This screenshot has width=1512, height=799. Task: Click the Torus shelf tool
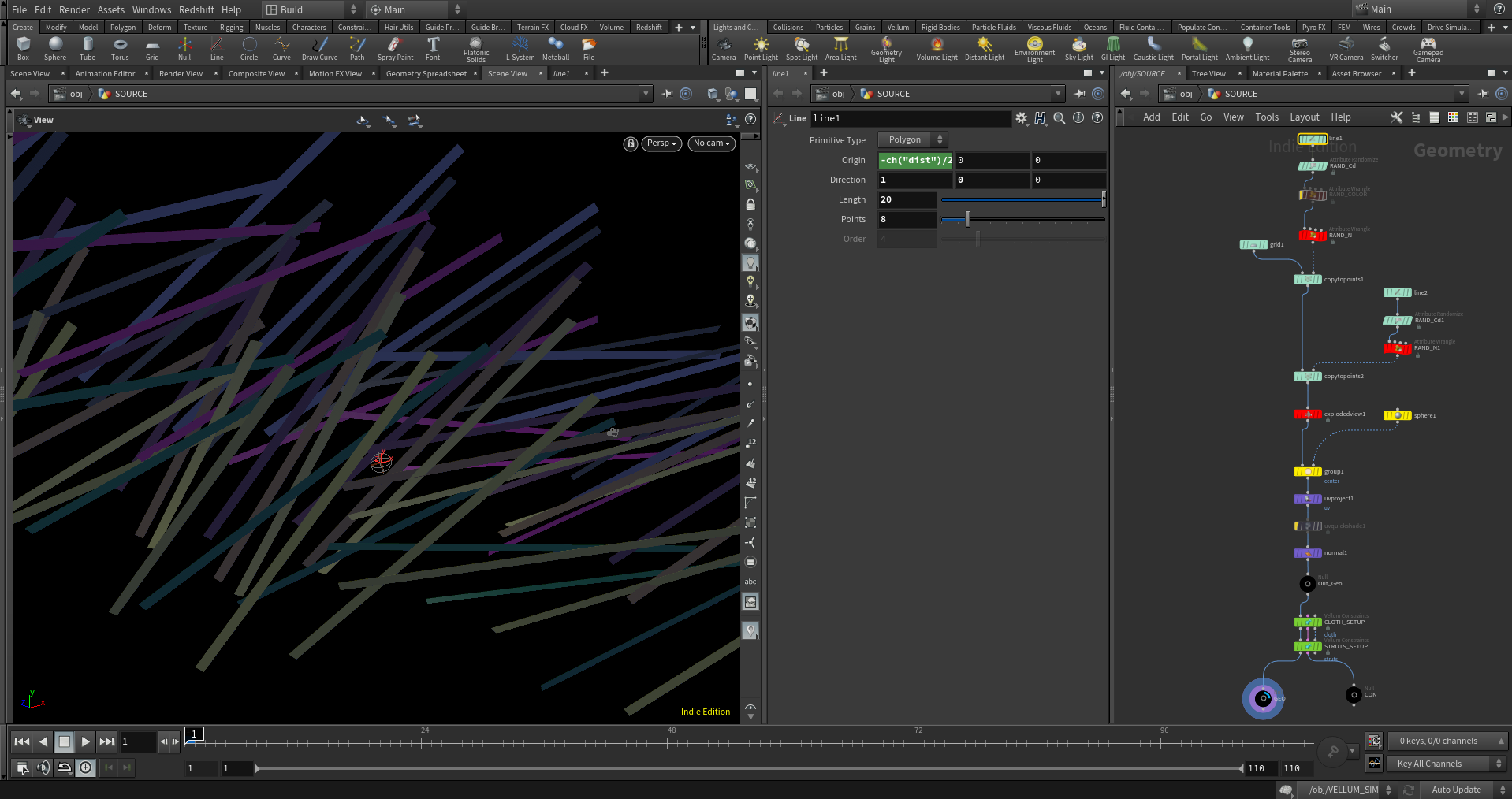coord(120,48)
